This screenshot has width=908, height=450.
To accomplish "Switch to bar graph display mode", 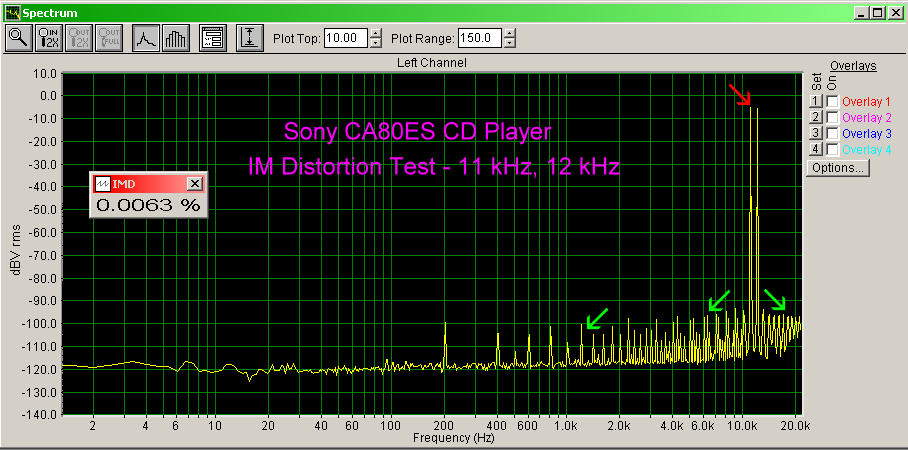I will coord(175,38).
